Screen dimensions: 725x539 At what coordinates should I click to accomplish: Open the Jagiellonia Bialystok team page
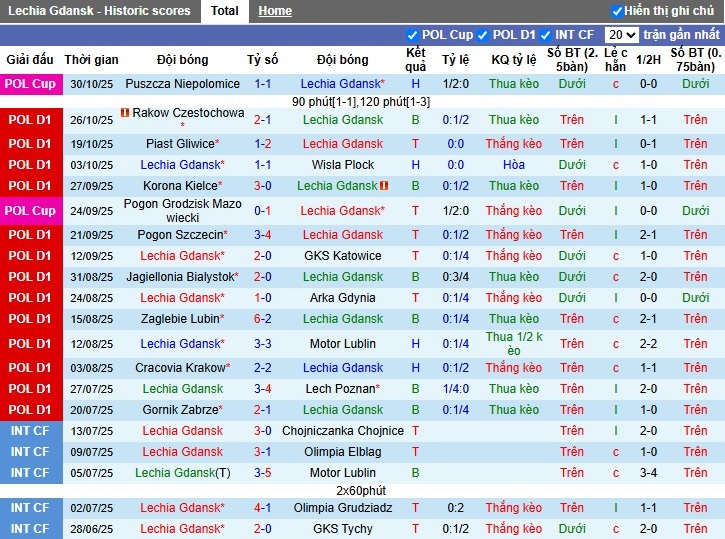click(181, 277)
